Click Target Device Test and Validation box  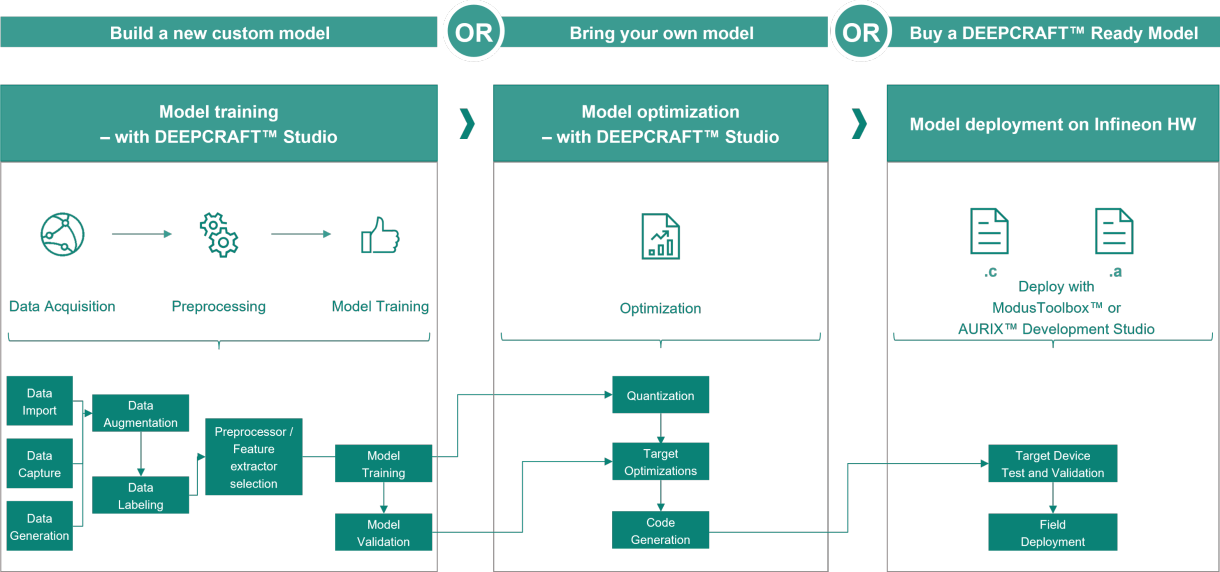[1053, 464]
